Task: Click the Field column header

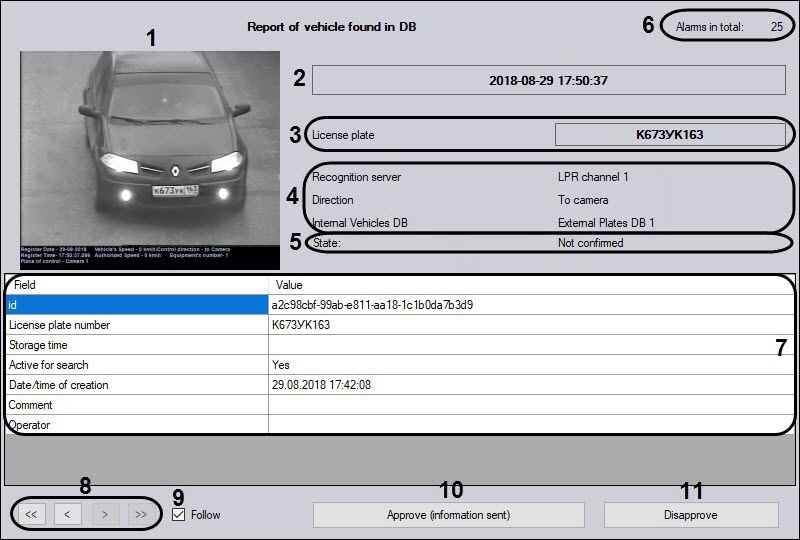Action: click(x=136, y=285)
